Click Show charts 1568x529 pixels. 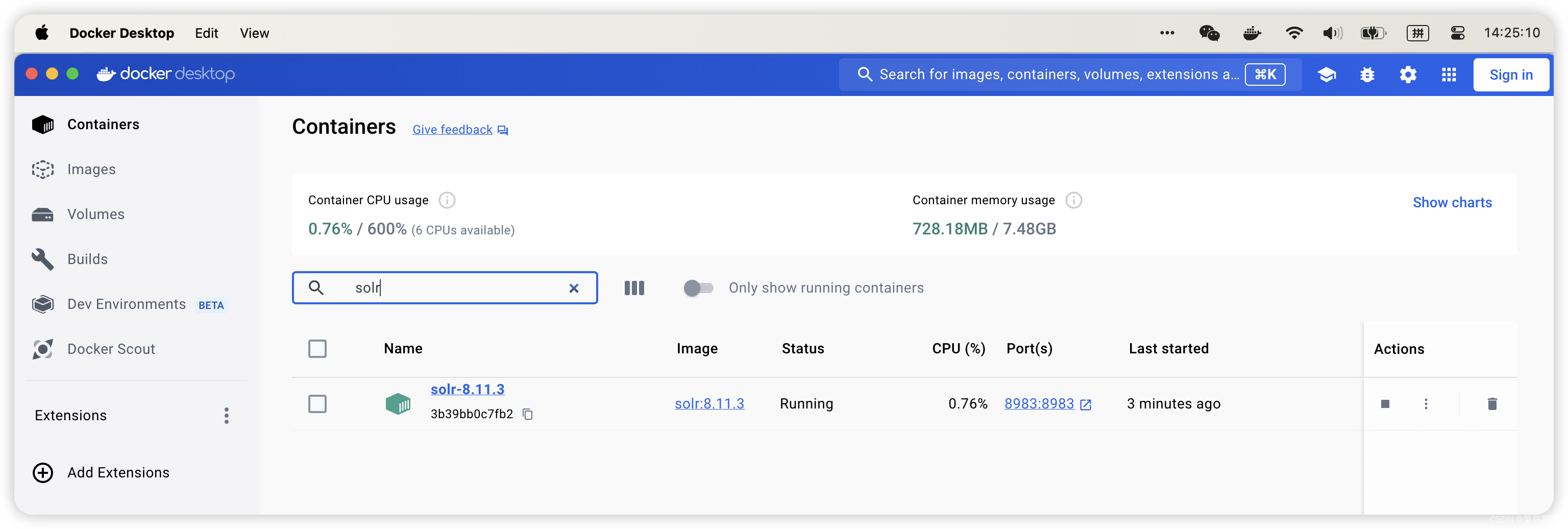(1452, 203)
